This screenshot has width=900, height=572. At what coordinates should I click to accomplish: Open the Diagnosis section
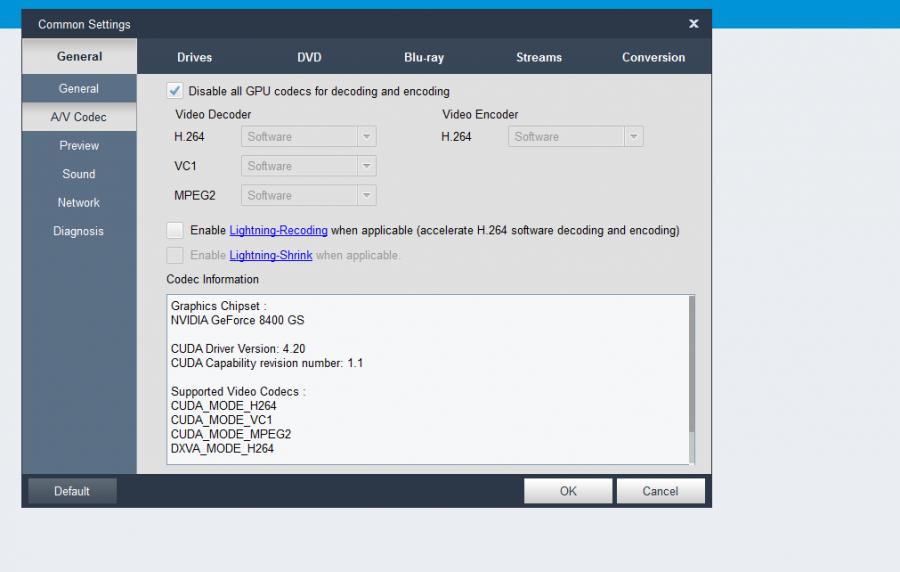(79, 231)
